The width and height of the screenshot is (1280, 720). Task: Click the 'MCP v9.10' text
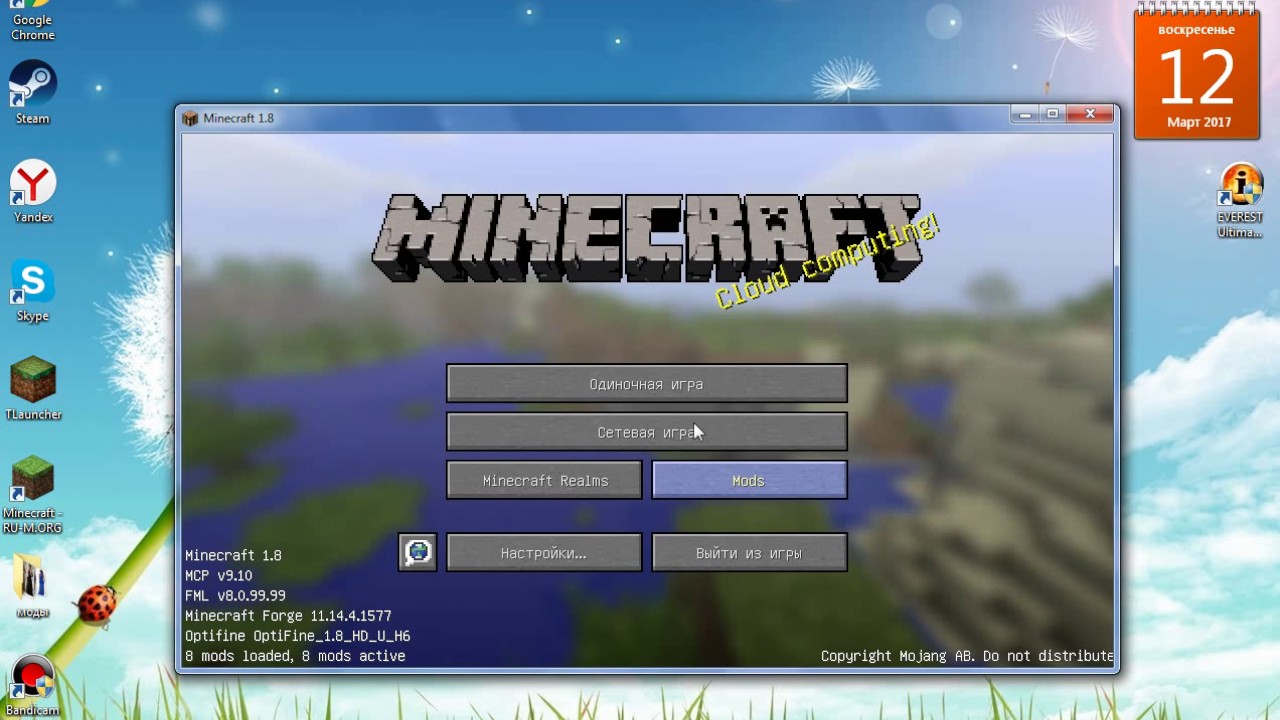click(x=218, y=576)
